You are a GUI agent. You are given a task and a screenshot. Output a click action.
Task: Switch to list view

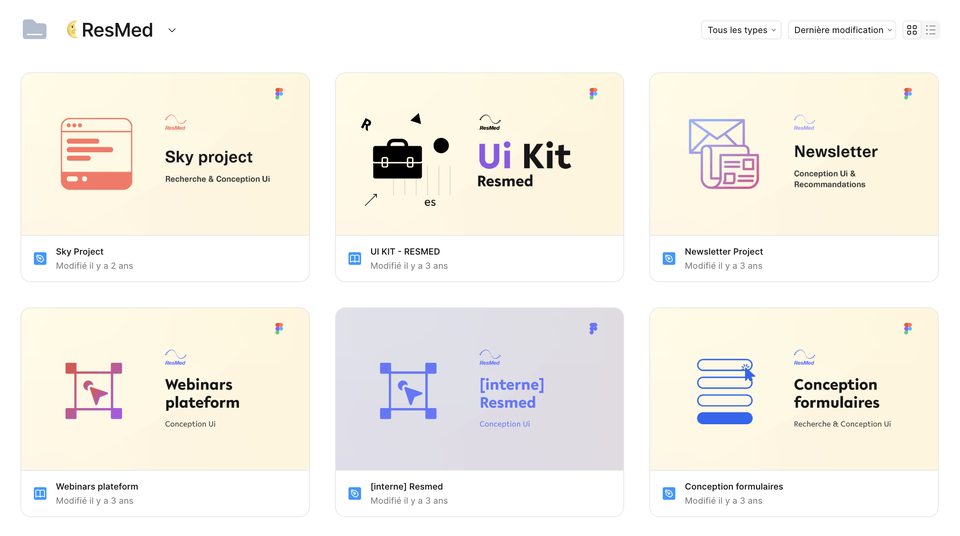[x=931, y=30]
